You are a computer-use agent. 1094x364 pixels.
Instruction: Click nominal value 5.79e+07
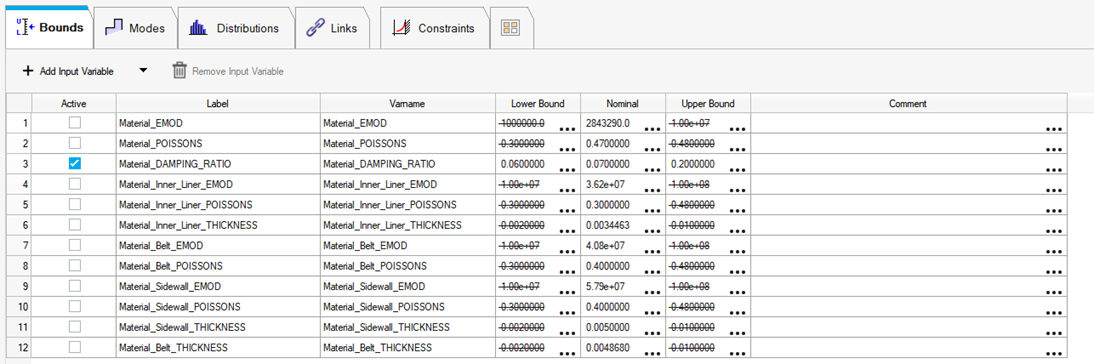tap(605, 286)
